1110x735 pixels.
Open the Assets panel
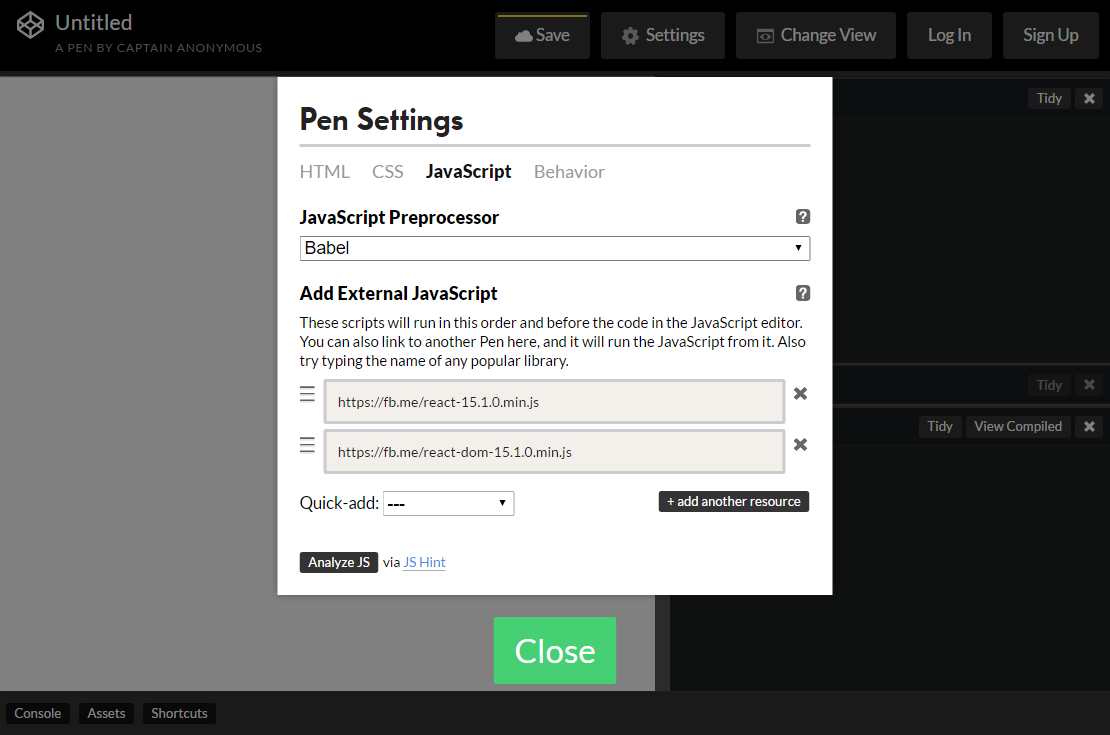click(x=106, y=713)
